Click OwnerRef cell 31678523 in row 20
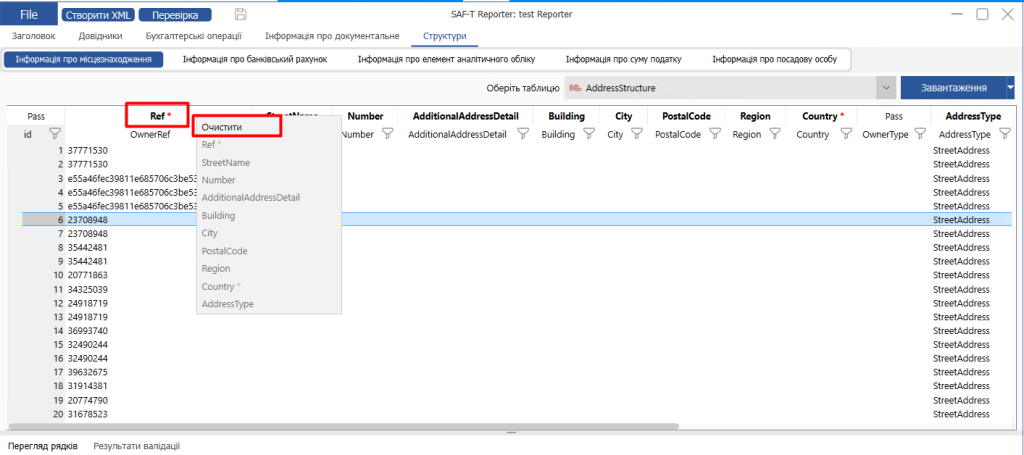The image size is (1024, 455). 88,414
